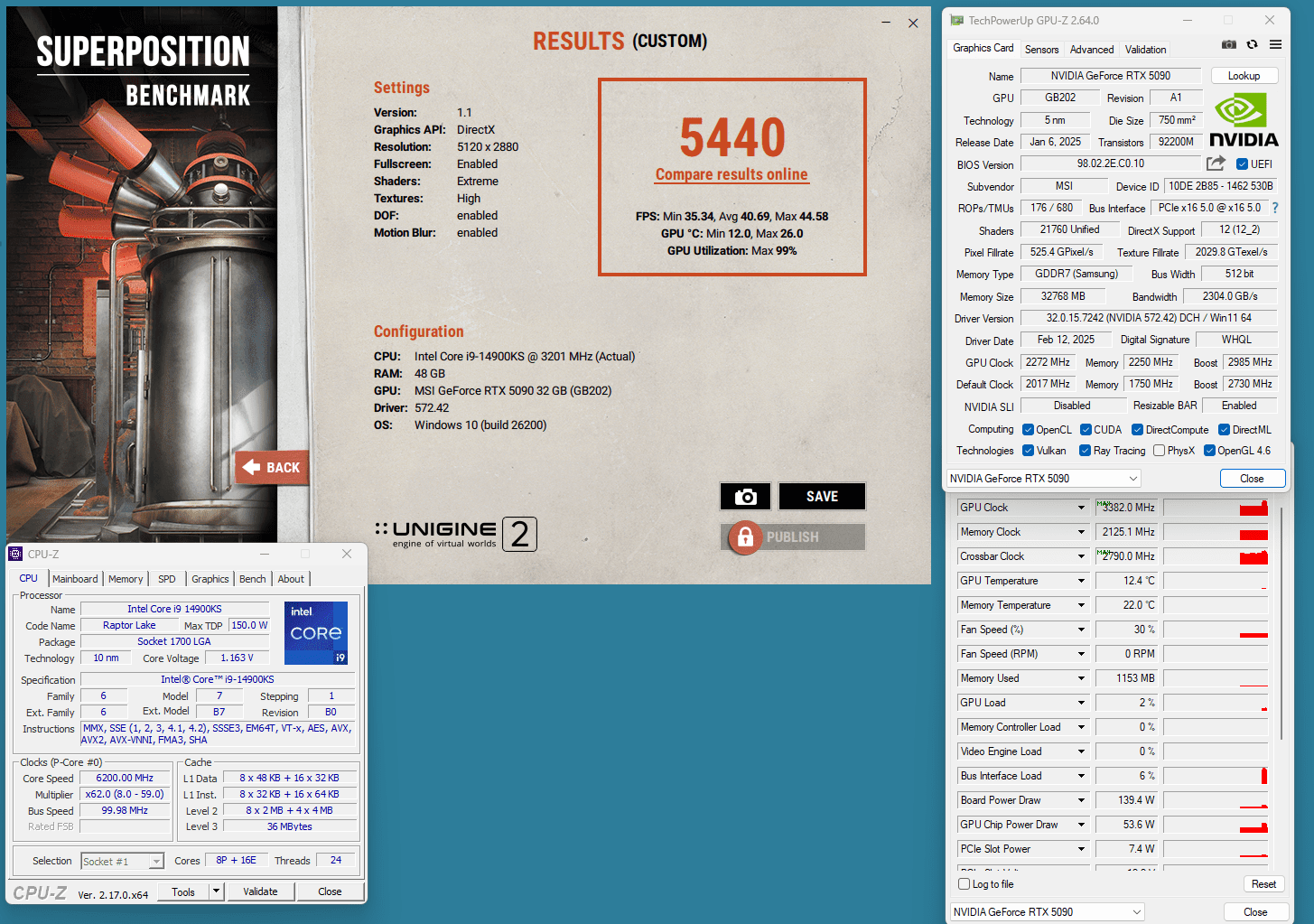Viewport: 1314px width, 924px height.
Task: Toggle the PhysX checkbox
Action: [x=1159, y=451]
